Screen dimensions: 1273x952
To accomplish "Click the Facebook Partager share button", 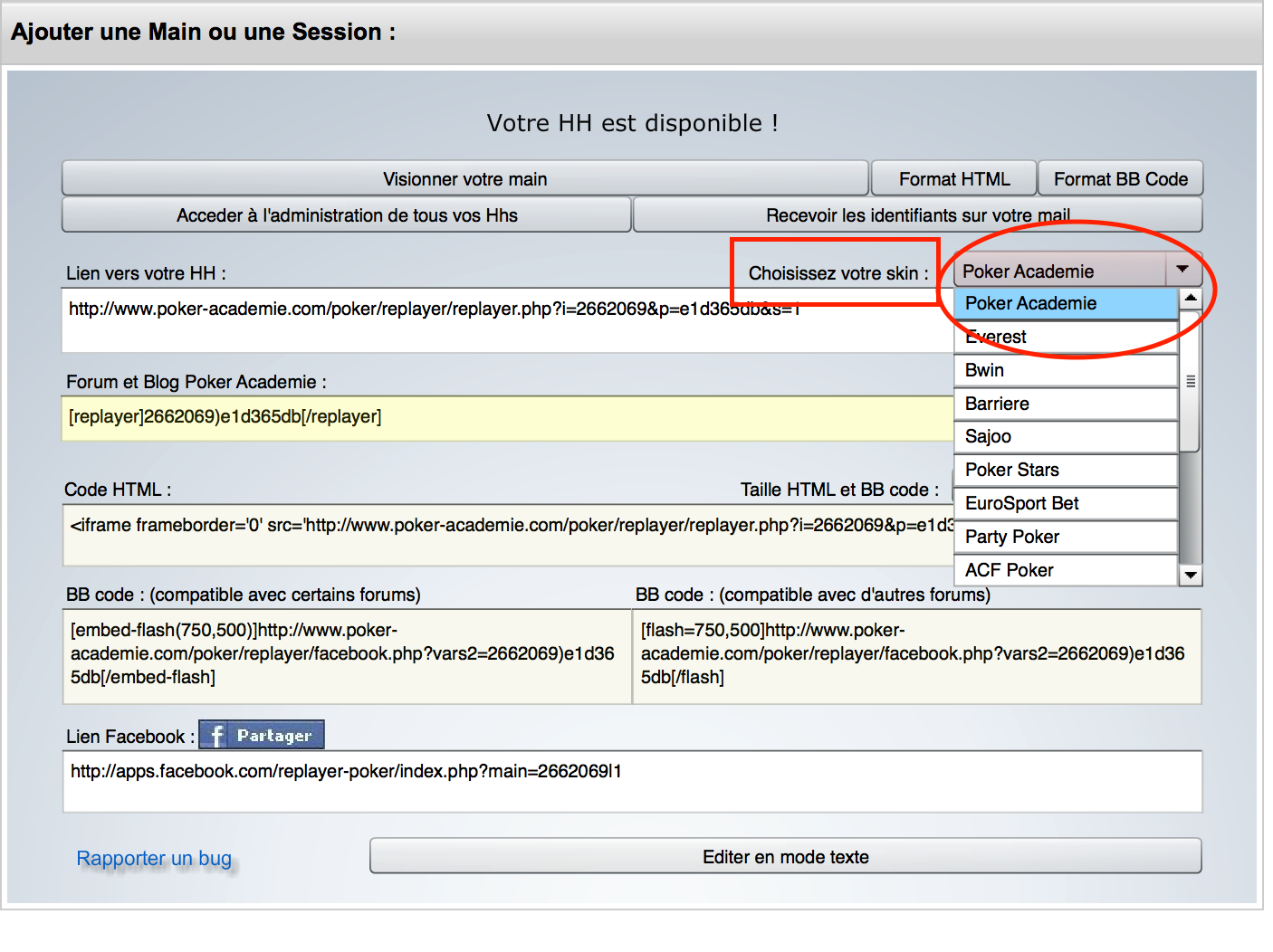I will 262,735.
